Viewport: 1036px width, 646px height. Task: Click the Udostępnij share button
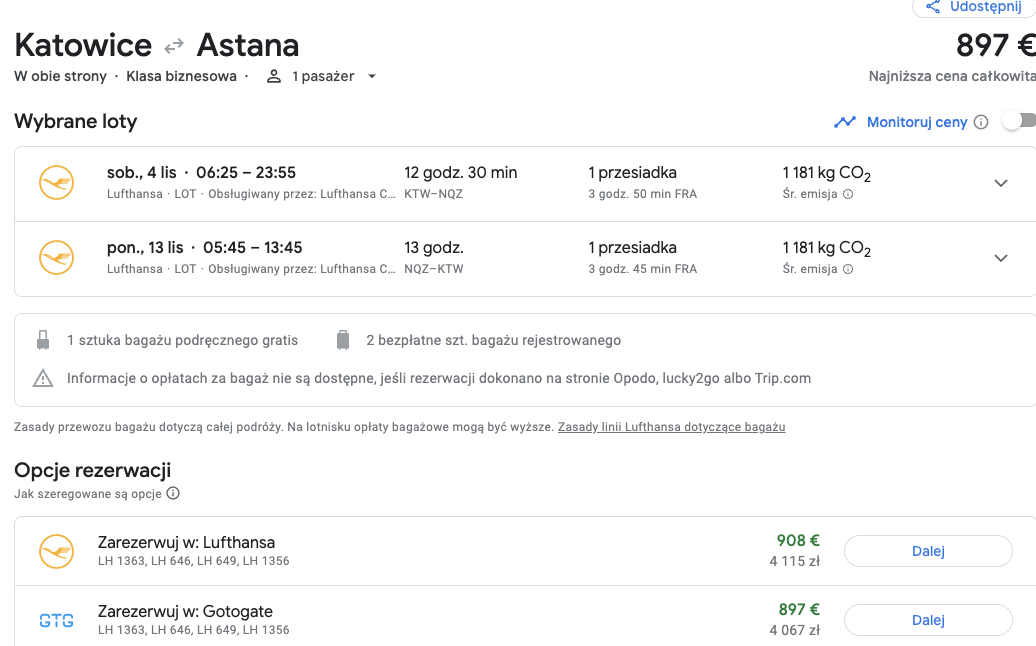pyautogui.click(x=974, y=7)
